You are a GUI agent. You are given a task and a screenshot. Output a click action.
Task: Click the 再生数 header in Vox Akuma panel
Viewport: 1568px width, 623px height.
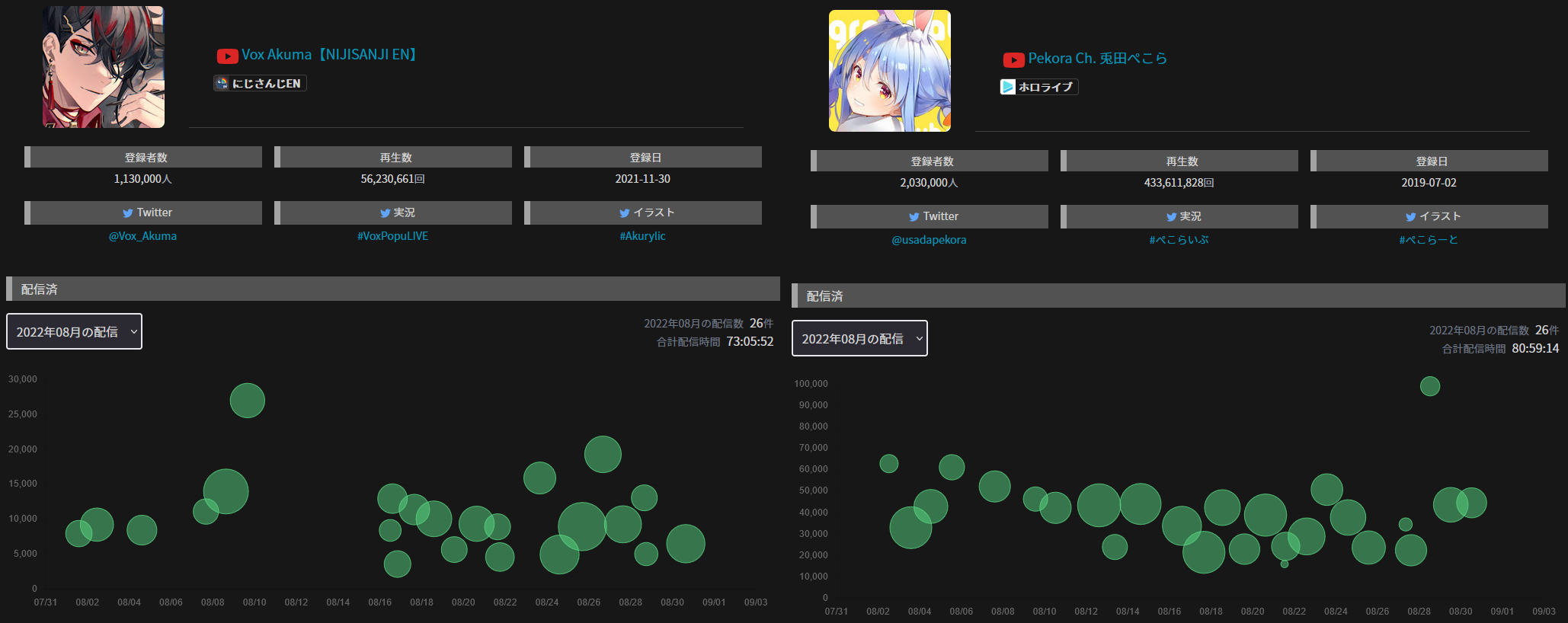[x=393, y=157]
